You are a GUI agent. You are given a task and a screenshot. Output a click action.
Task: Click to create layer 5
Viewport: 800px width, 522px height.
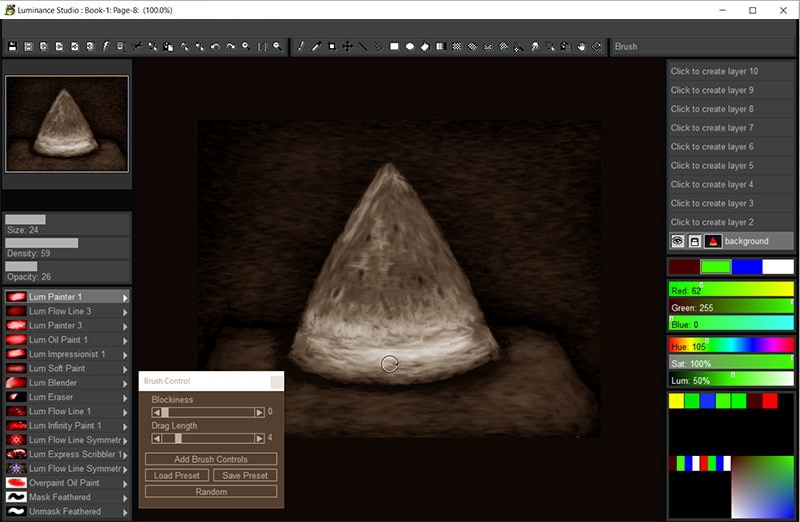coord(712,166)
